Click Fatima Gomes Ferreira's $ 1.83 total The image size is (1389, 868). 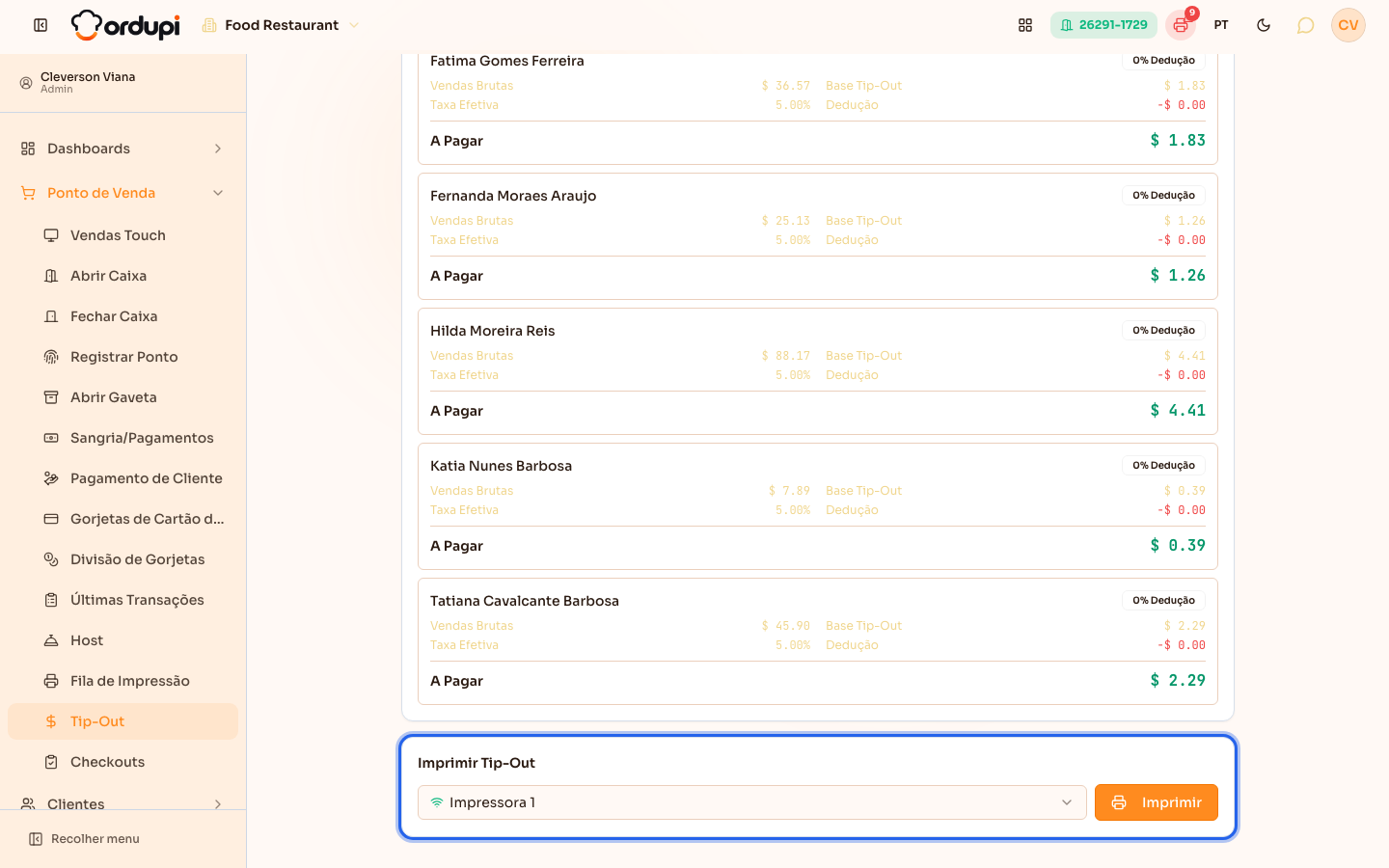coord(1178,141)
